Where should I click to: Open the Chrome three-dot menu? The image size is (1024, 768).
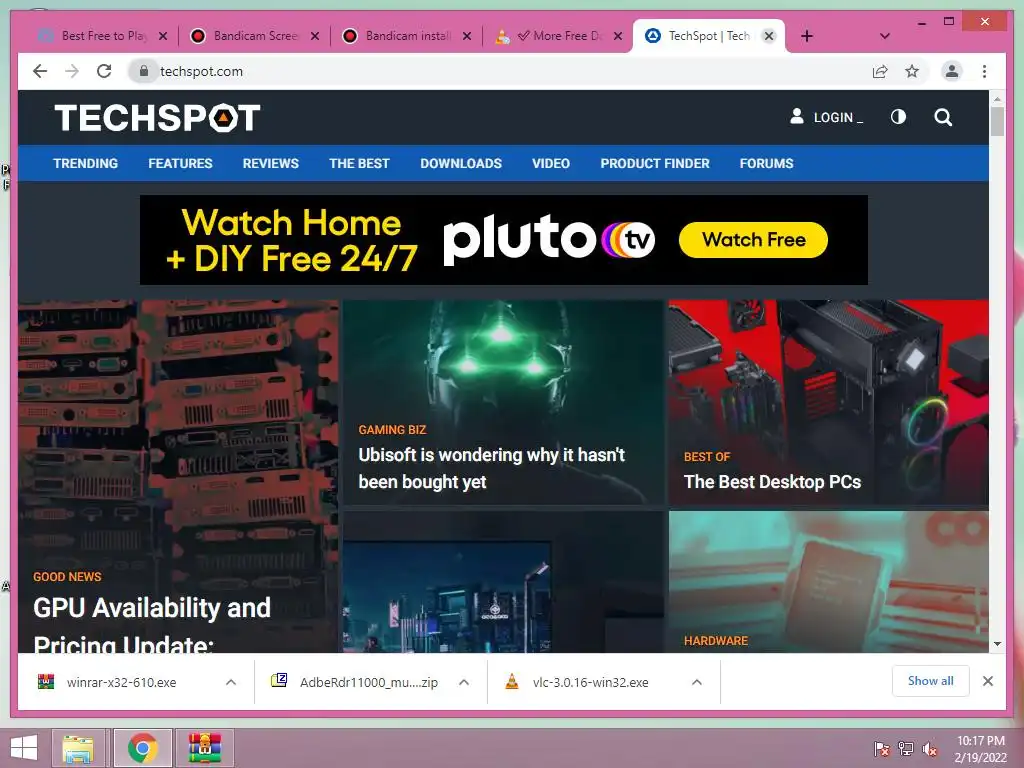tap(984, 71)
